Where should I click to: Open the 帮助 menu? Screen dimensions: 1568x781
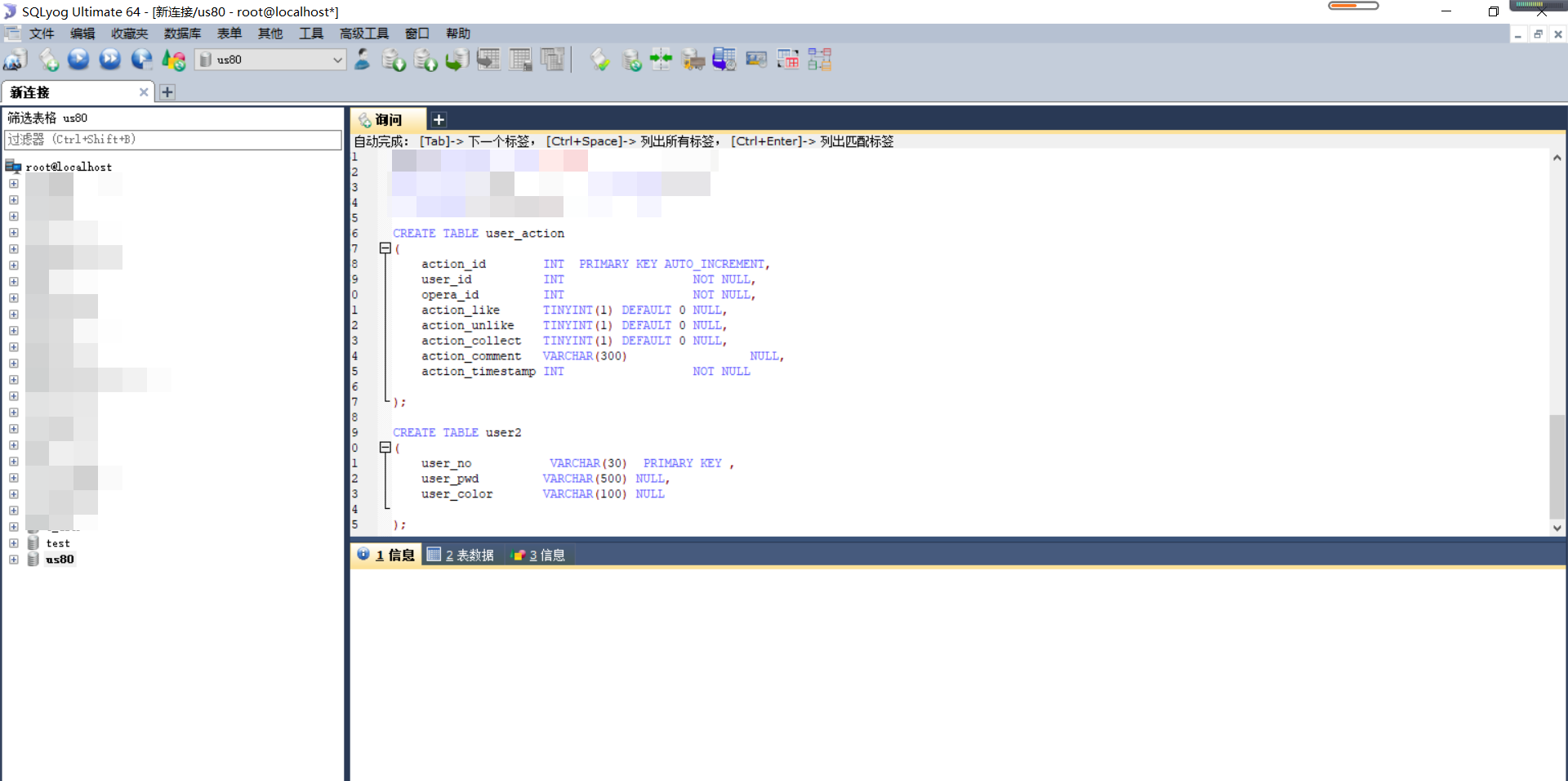[x=458, y=33]
